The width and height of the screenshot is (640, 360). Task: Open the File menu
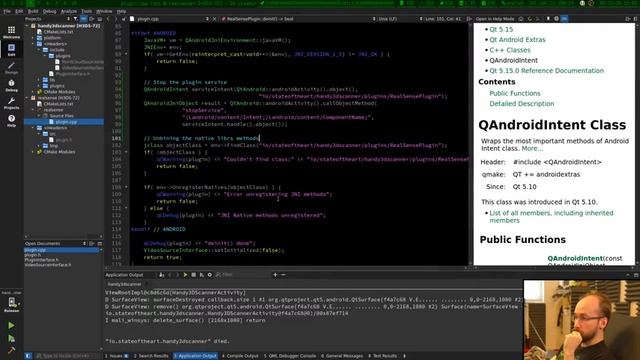pyautogui.click(x=7, y=11)
